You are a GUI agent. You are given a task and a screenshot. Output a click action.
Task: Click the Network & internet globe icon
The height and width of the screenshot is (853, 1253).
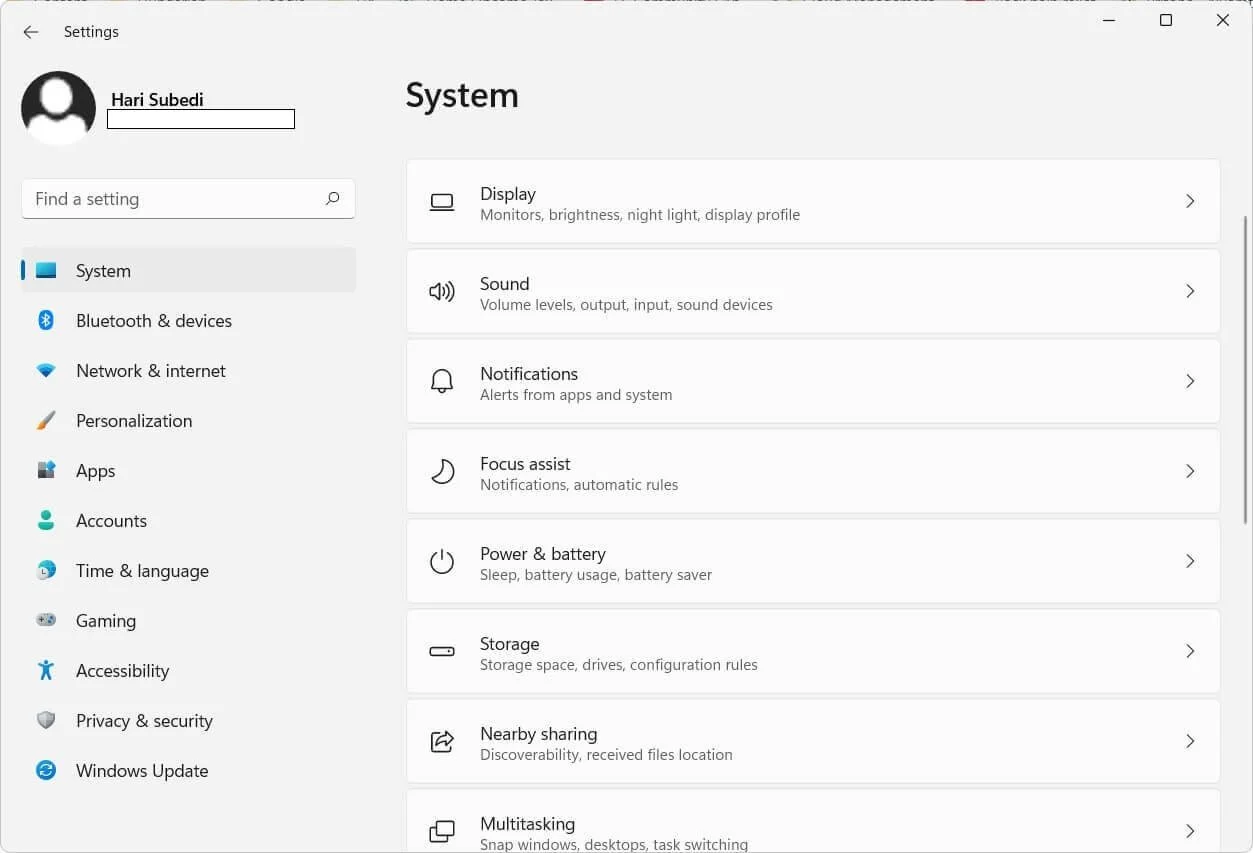[46, 370]
